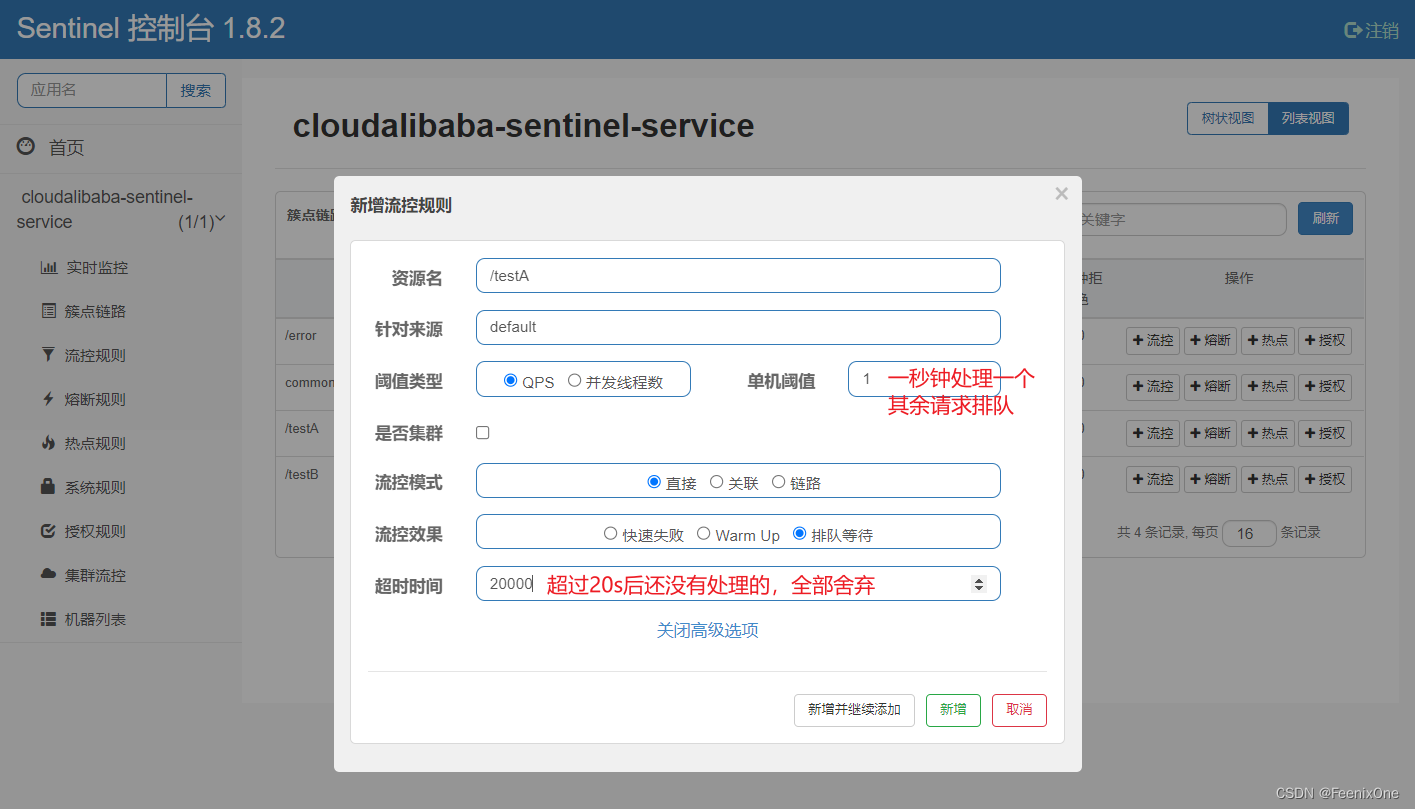Open 簇点链路 list icon in sidebar

coord(48,311)
